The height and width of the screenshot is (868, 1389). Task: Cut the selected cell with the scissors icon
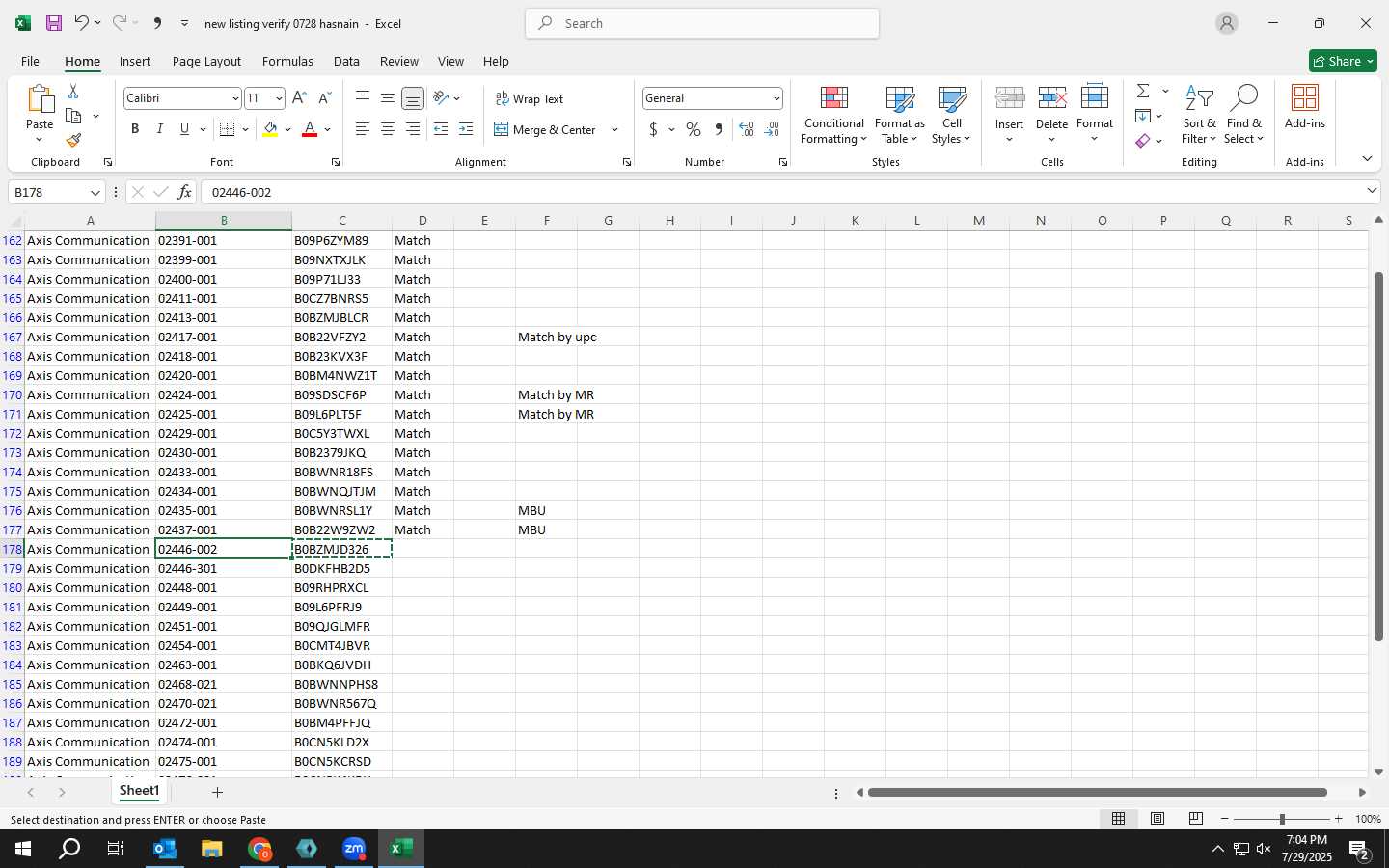click(73, 91)
